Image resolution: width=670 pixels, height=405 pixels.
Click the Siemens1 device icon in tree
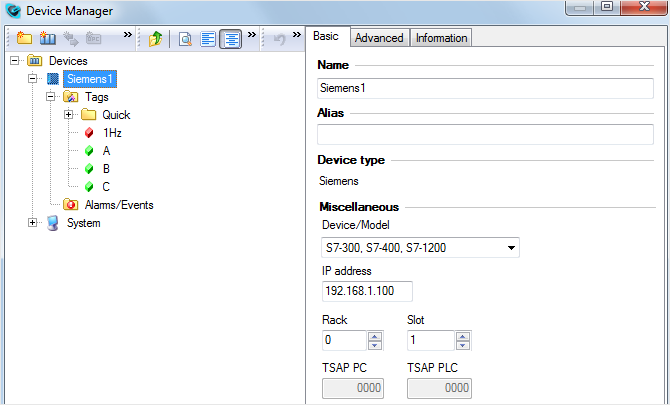[x=53, y=79]
